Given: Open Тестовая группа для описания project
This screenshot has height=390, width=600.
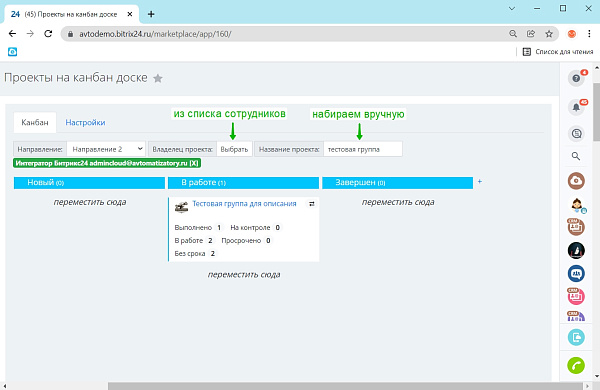Looking at the screenshot, I should pos(244,204).
